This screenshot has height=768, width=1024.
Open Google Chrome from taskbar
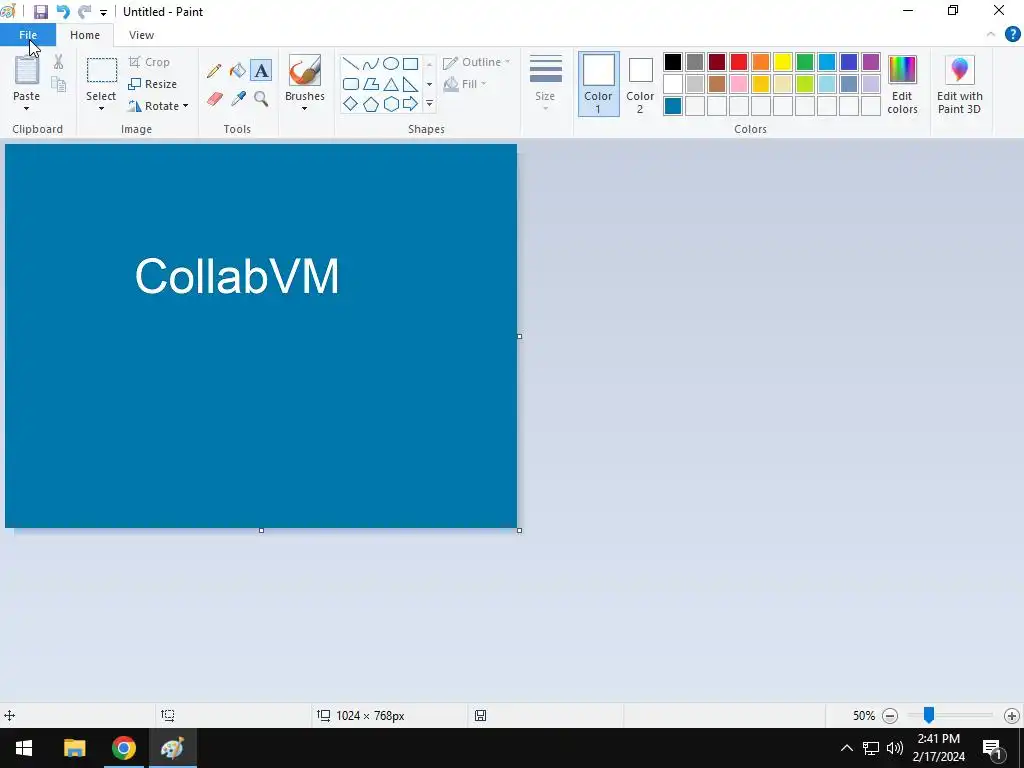tap(123, 748)
